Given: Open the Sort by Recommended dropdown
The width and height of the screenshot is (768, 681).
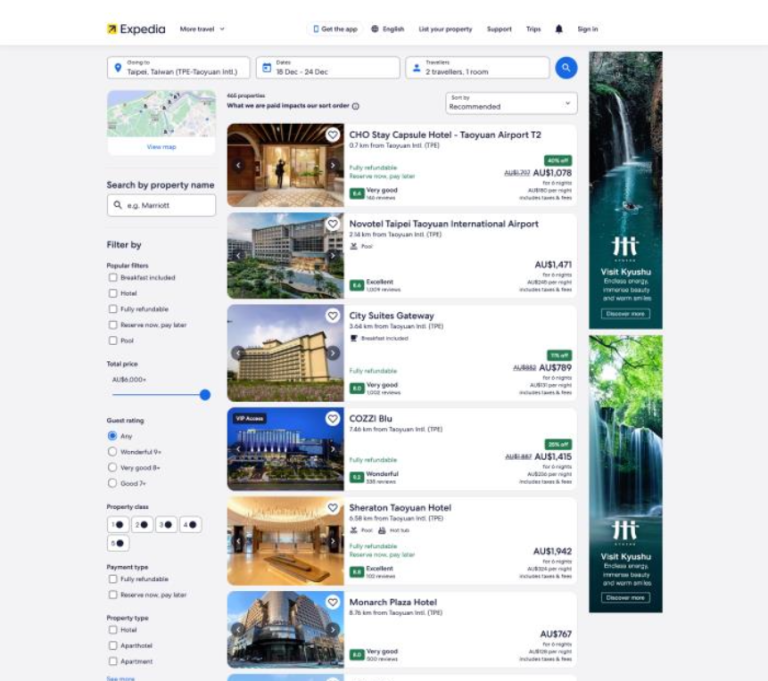Looking at the screenshot, I should 511,103.
